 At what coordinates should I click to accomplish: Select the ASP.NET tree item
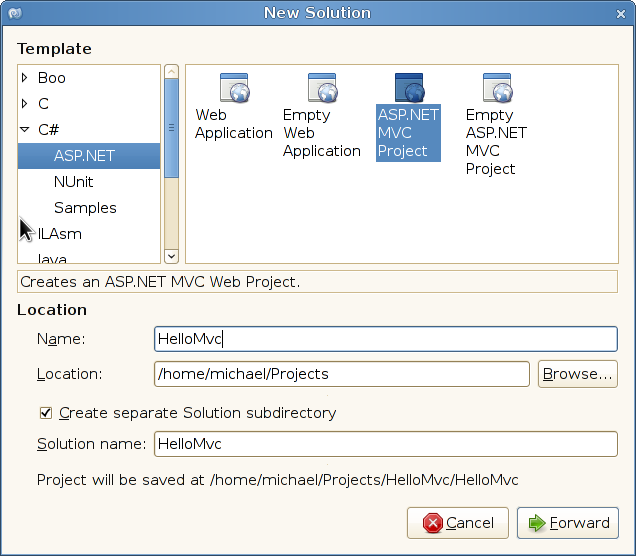[89, 156]
